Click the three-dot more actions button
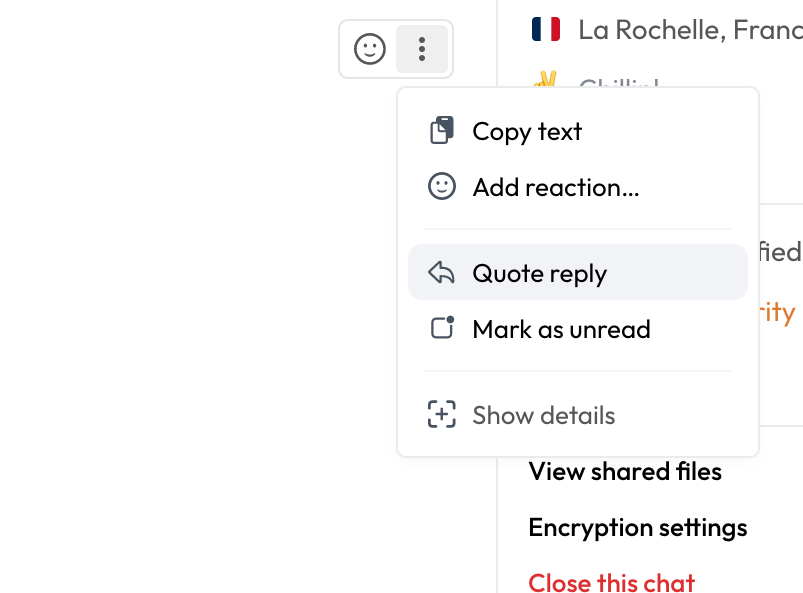803x593 pixels. tap(422, 49)
